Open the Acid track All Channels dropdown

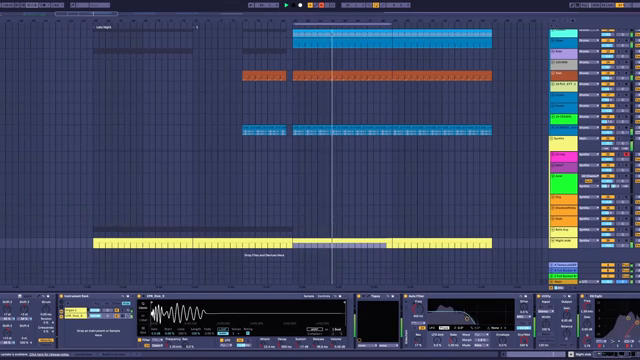(589, 176)
